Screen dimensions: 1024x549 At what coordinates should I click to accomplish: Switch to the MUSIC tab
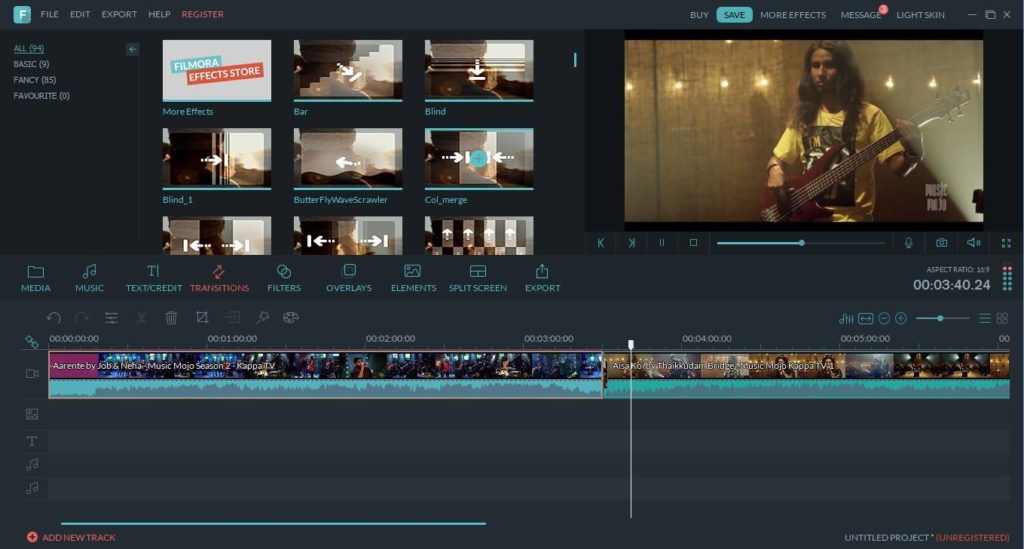click(89, 278)
